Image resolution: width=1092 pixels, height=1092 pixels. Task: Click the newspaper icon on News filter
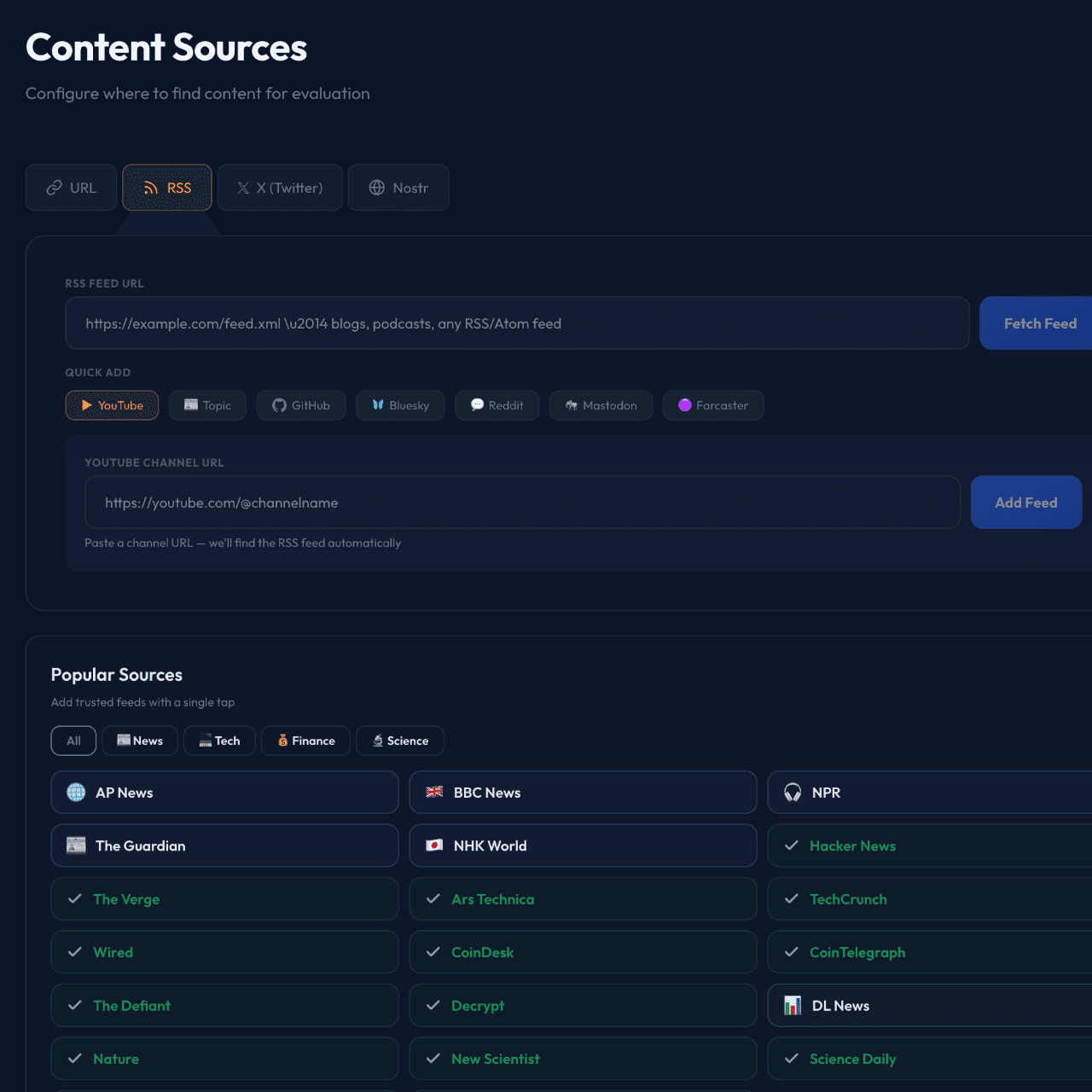coord(124,740)
